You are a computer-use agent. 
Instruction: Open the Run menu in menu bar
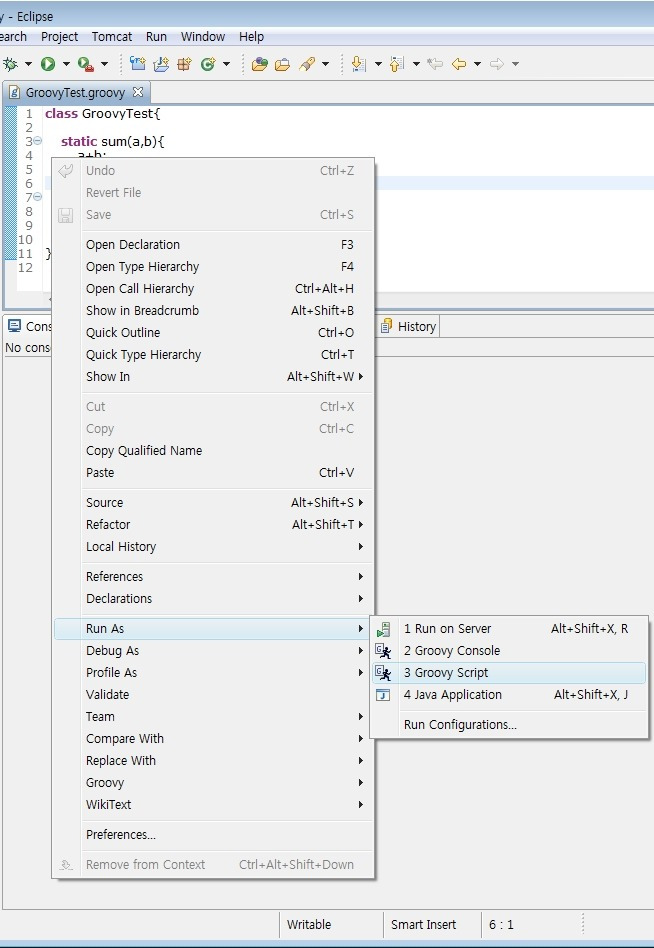[156, 36]
